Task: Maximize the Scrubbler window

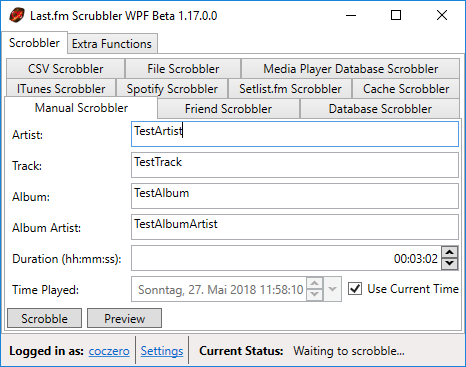Action: [396, 15]
